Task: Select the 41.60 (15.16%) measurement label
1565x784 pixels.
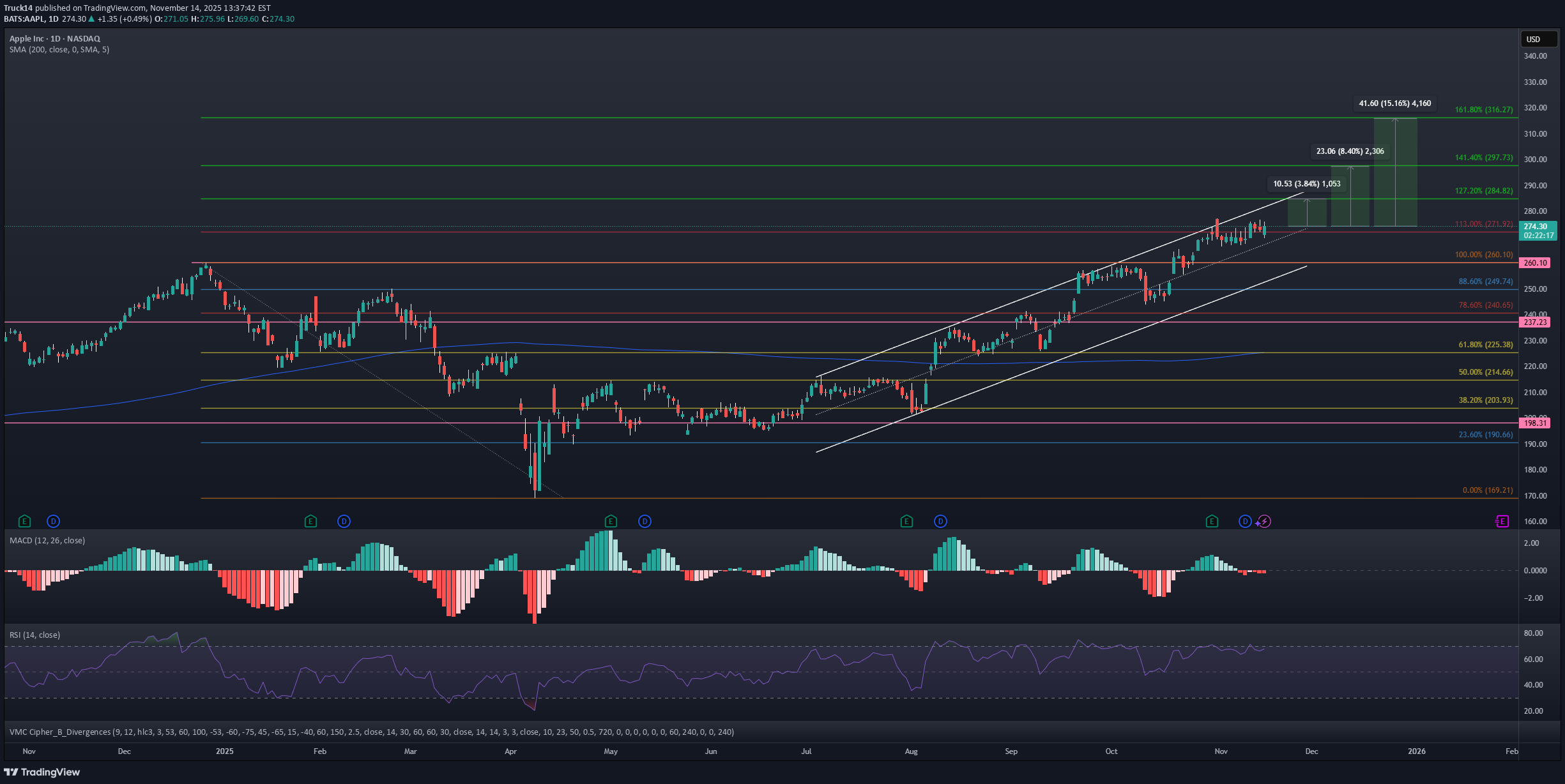Action: pos(1394,103)
